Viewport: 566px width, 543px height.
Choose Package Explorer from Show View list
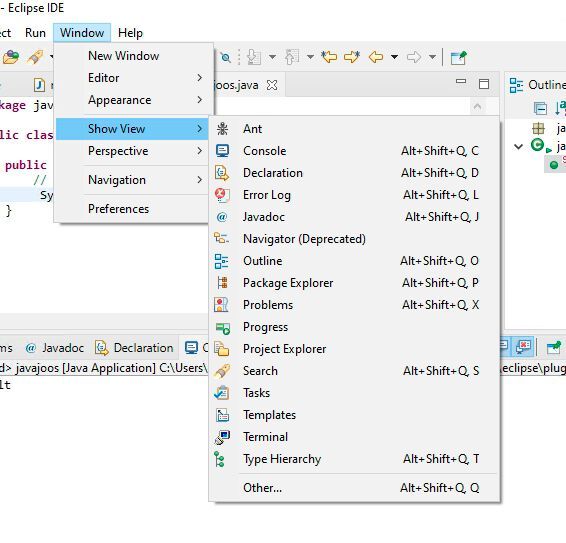[354, 283]
